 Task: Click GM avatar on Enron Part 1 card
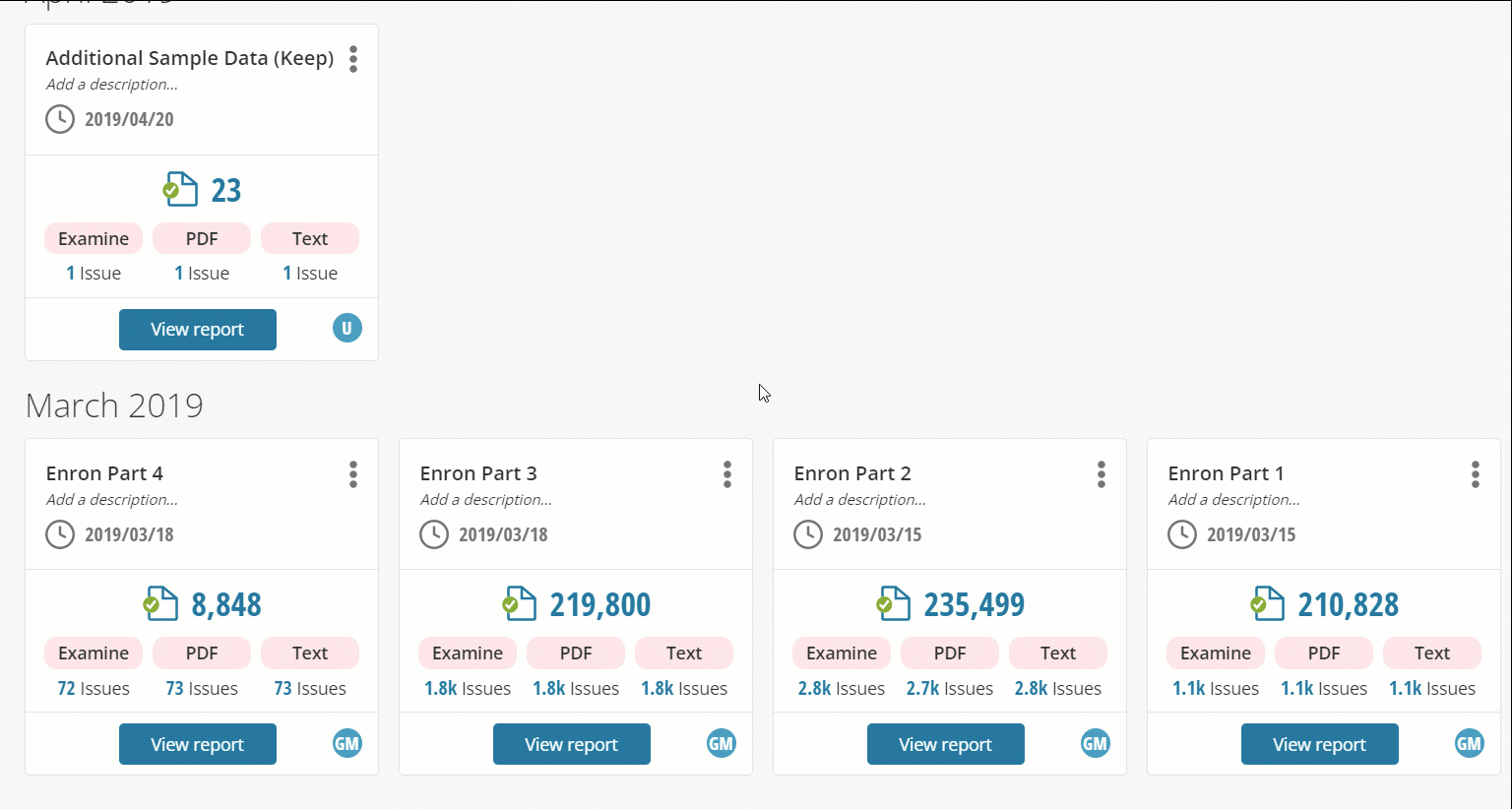(x=1470, y=744)
